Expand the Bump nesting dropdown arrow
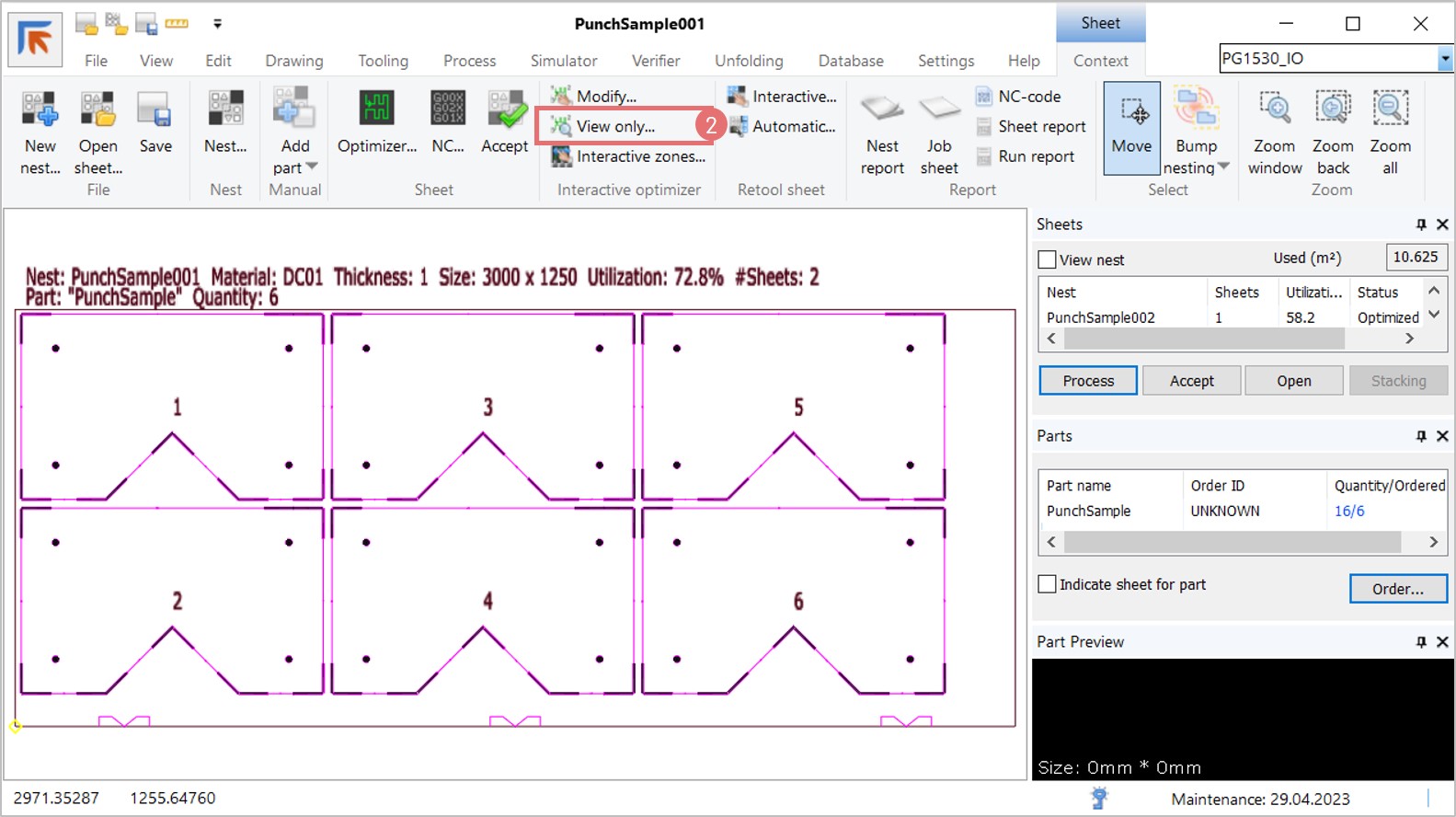1456x817 pixels. click(1224, 167)
